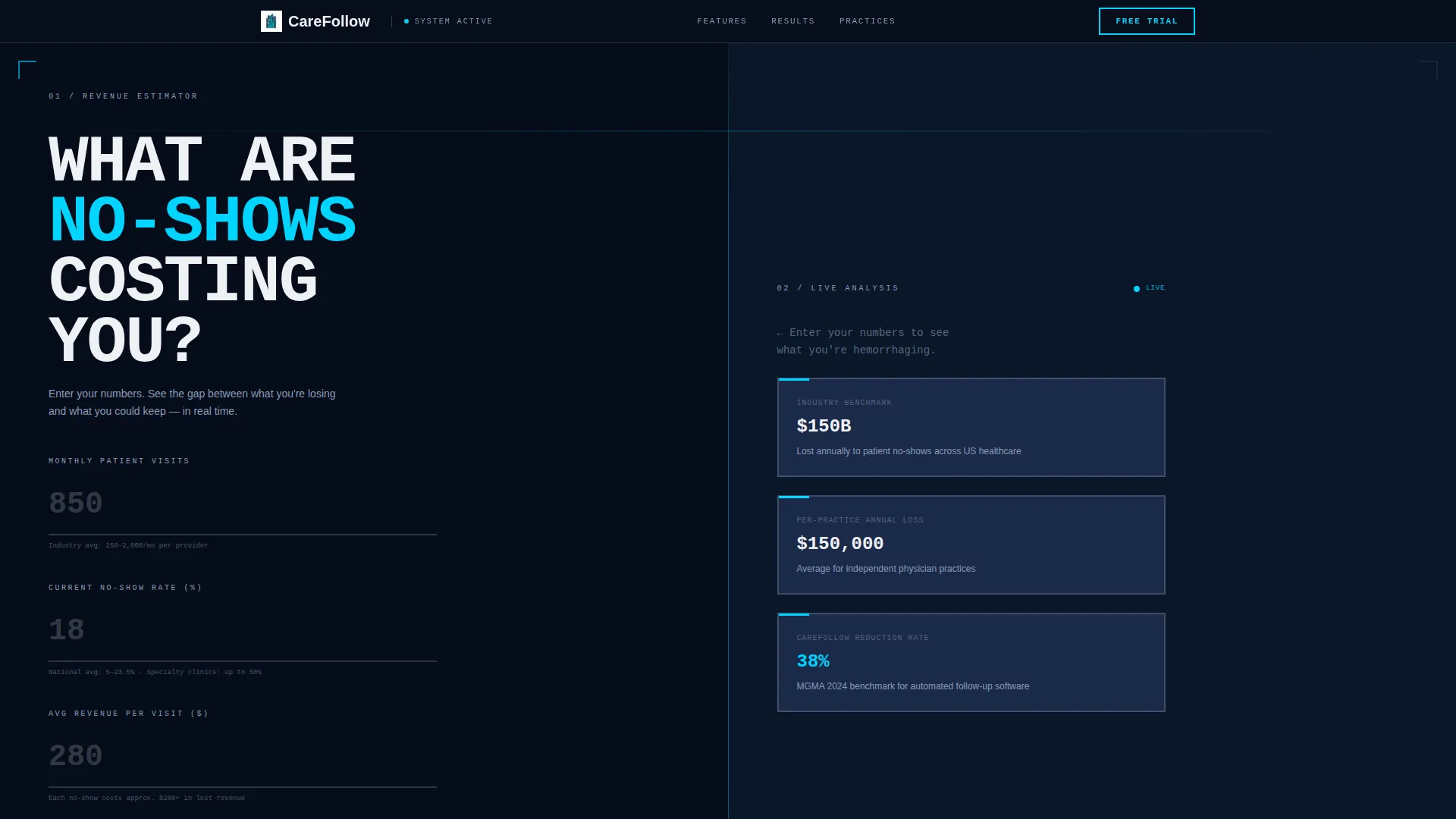Open the Features nav link
Viewport: 1456px width, 819px height.
tap(722, 21)
